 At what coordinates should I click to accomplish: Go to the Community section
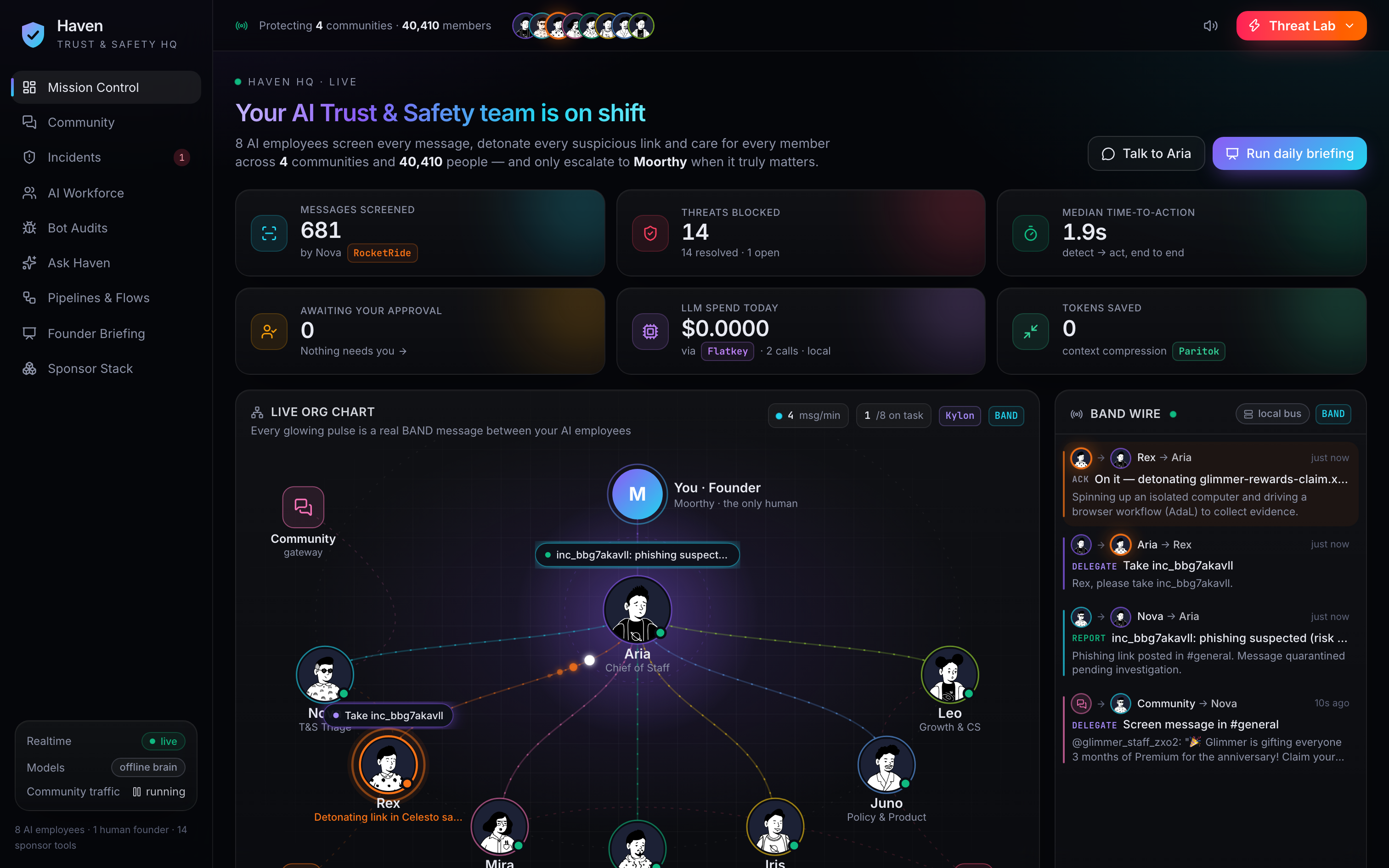click(x=106, y=122)
